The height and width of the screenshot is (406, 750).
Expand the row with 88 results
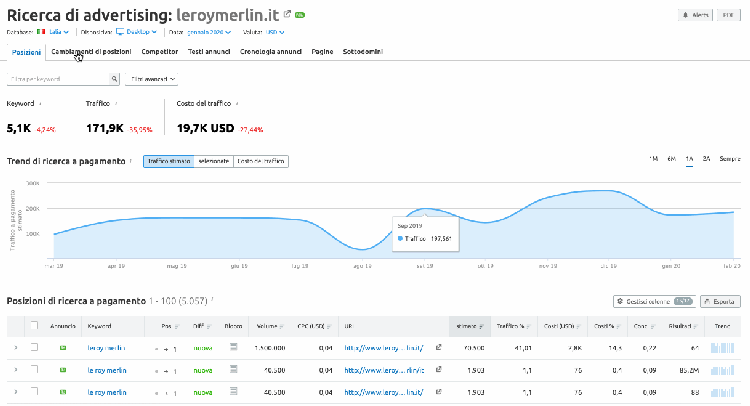pos(16,392)
